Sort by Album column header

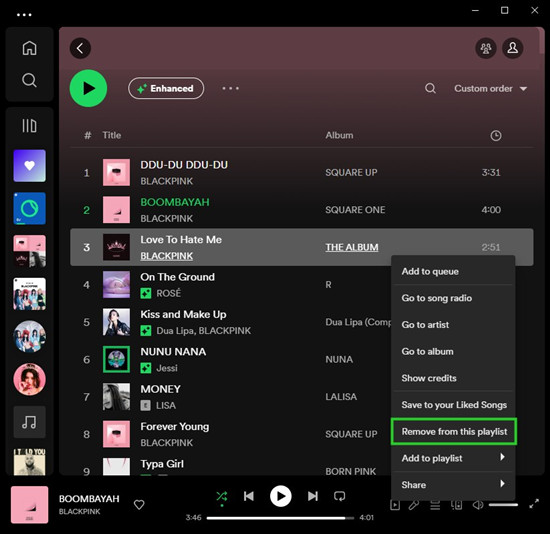coord(339,135)
